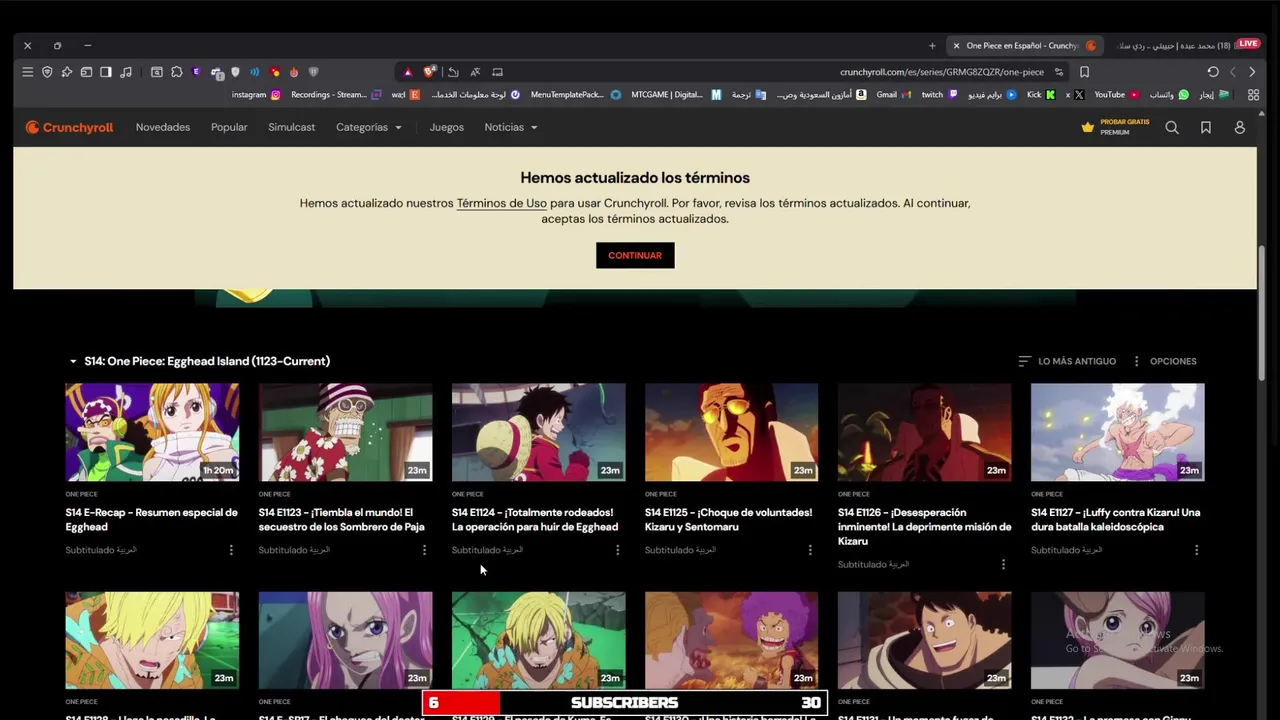Click the CONTINUAR button

[x=635, y=255]
